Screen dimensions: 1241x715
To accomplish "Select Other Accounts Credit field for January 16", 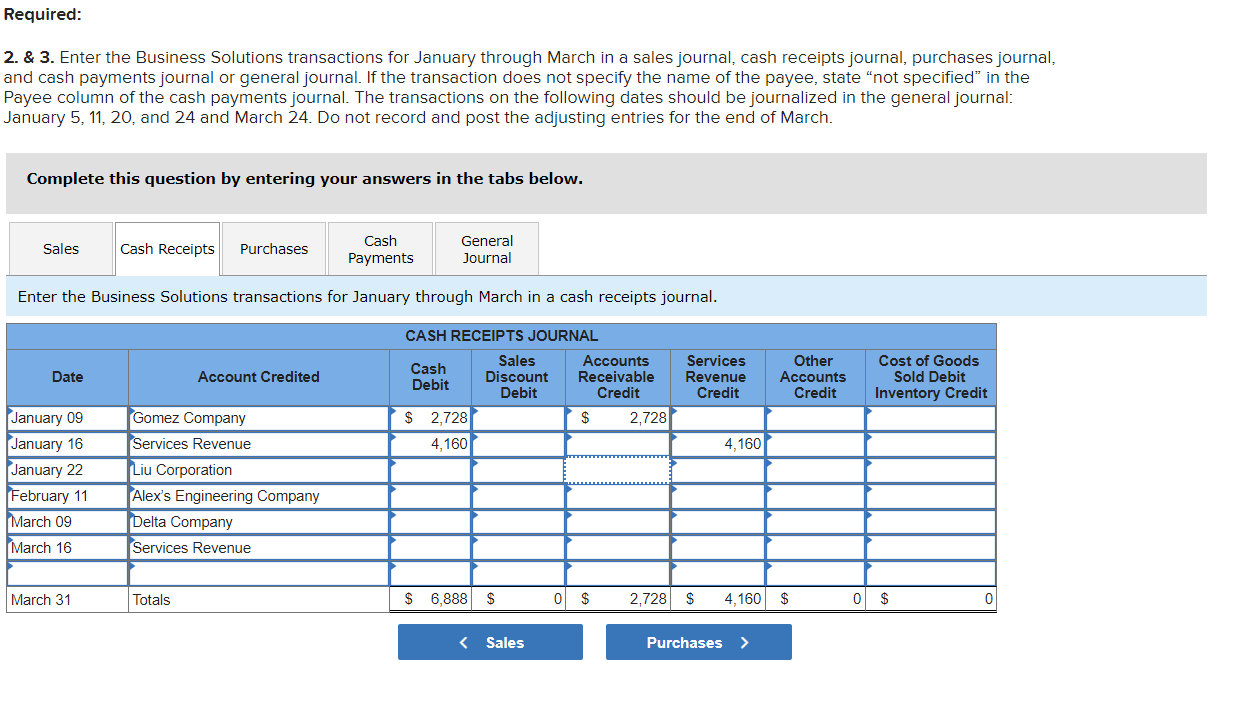I will (x=816, y=444).
